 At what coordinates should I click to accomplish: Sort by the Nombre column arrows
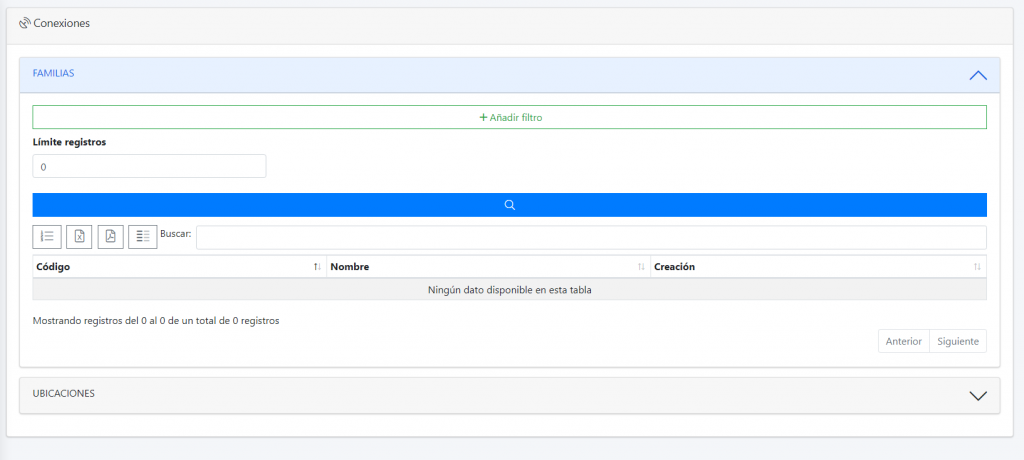641,267
